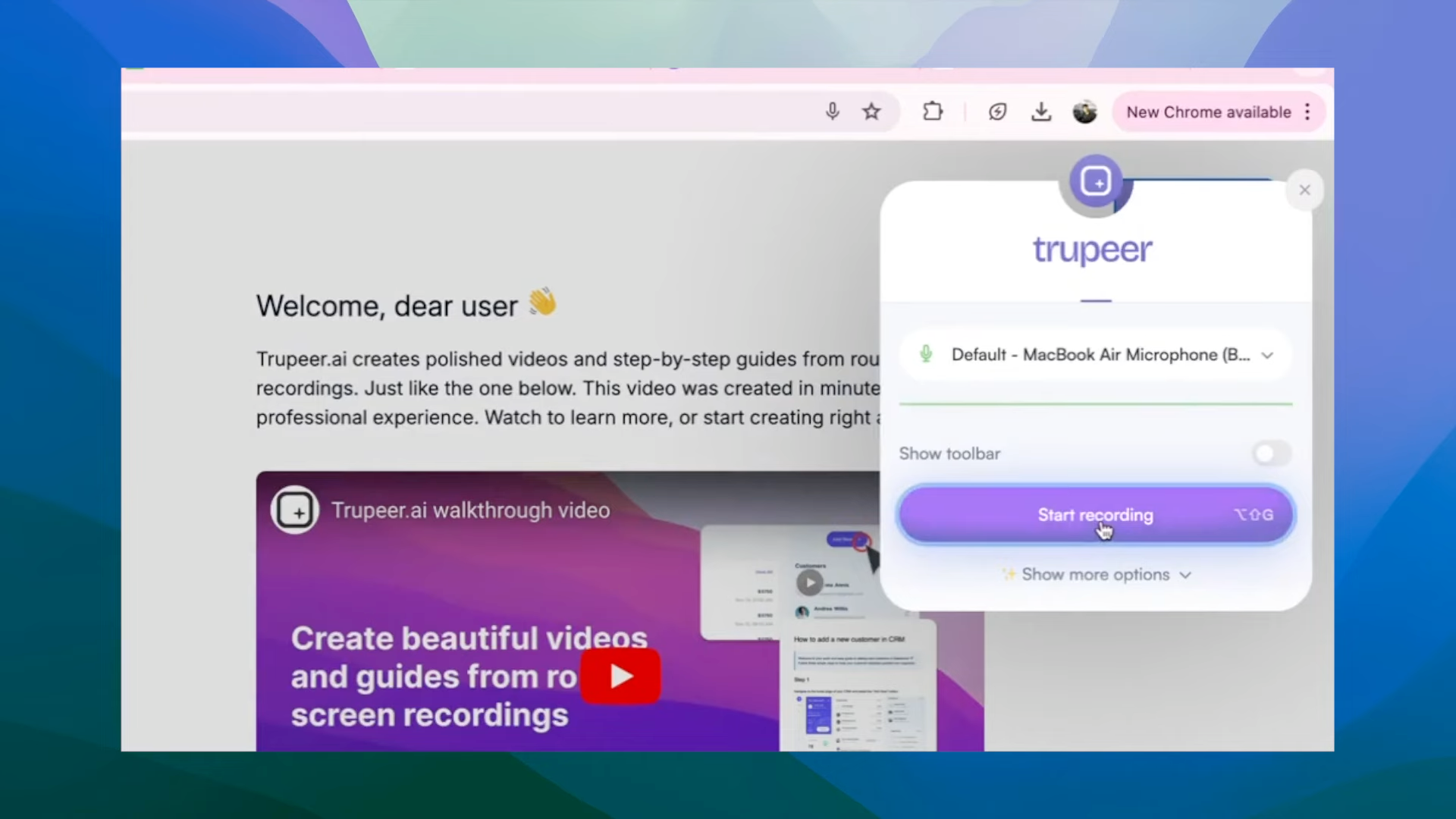Expand Show more options
1456x819 pixels.
[1096, 575]
